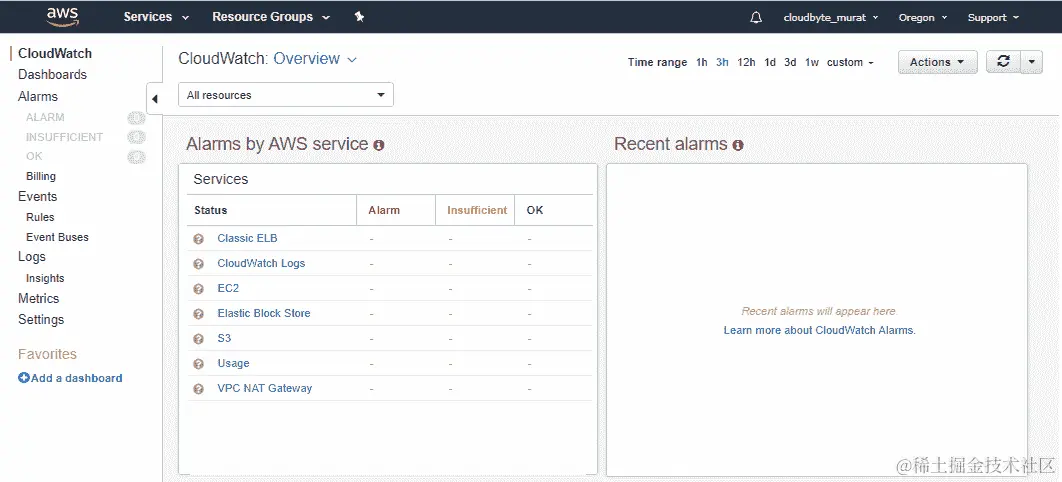Image resolution: width=1062 pixels, height=482 pixels.
Task: Open Settings in the sidebar
Action: click(41, 320)
